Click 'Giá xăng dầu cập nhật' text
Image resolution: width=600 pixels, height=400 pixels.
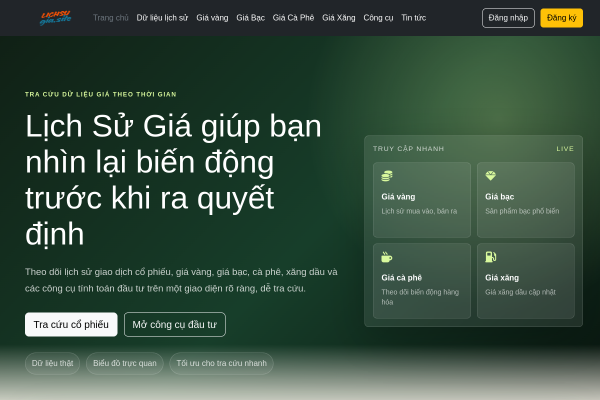pos(520,292)
